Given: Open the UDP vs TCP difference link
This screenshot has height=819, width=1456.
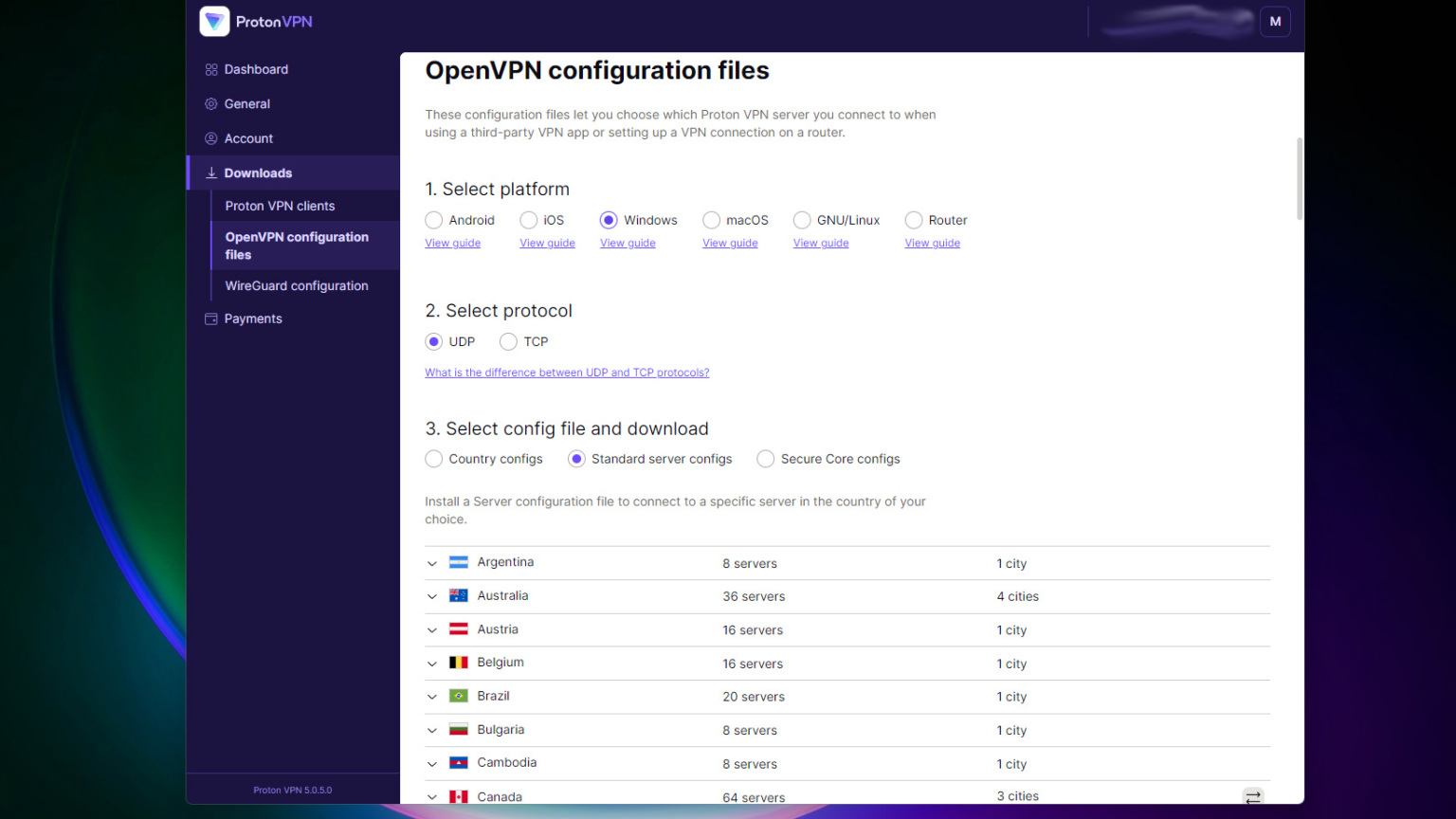Looking at the screenshot, I should pyautogui.click(x=567, y=372).
